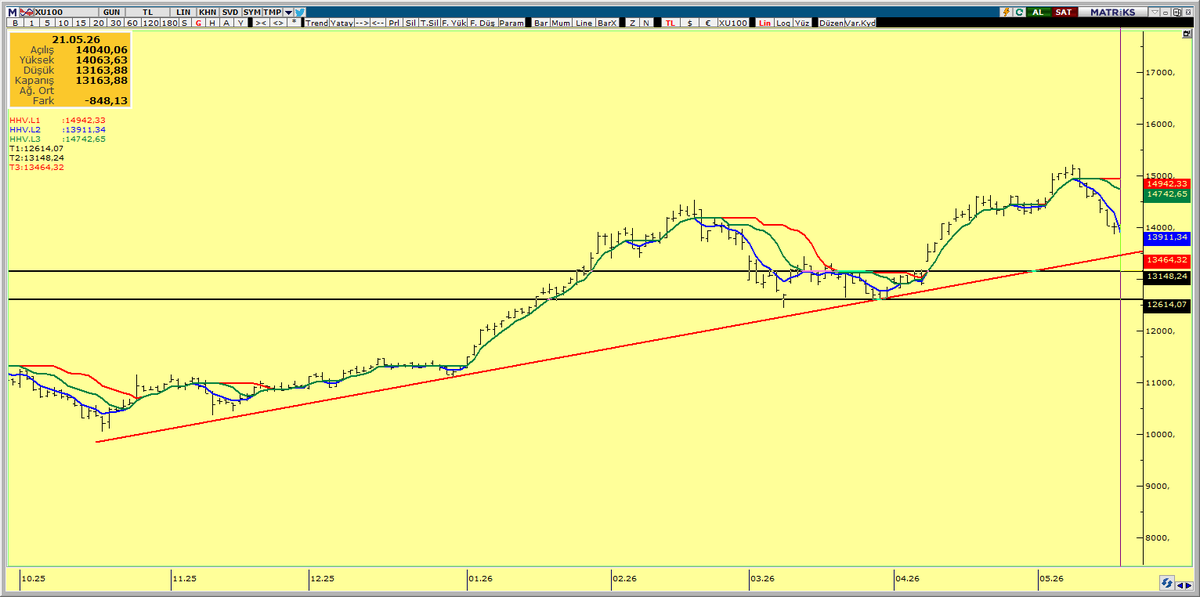The height and width of the screenshot is (597, 1200).
Task: Click the AL buy button
Action: pos(1039,12)
